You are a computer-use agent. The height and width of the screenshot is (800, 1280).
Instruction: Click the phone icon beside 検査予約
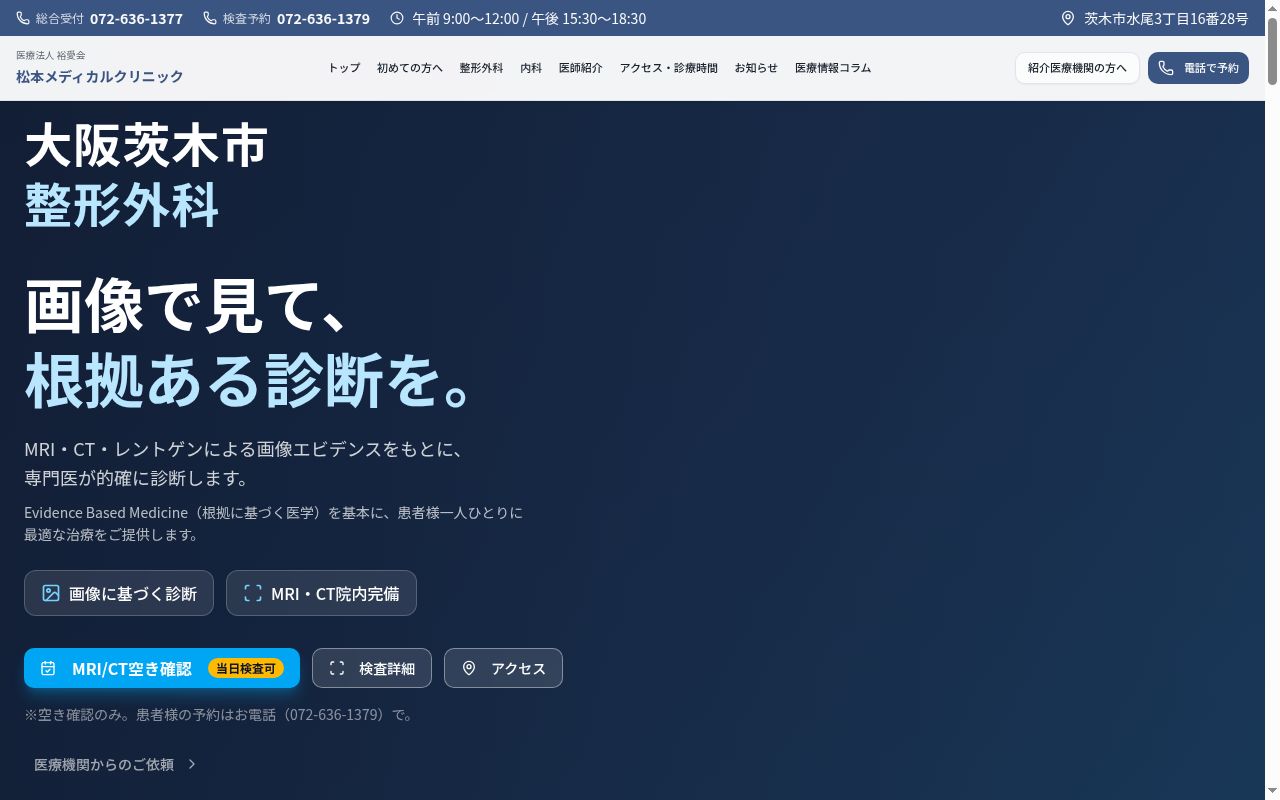[210, 18]
